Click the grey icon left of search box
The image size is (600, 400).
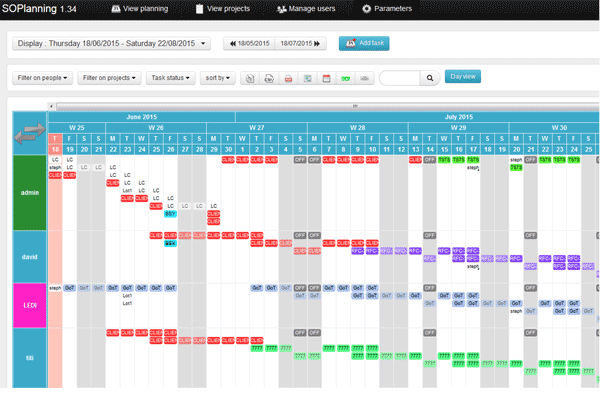364,77
